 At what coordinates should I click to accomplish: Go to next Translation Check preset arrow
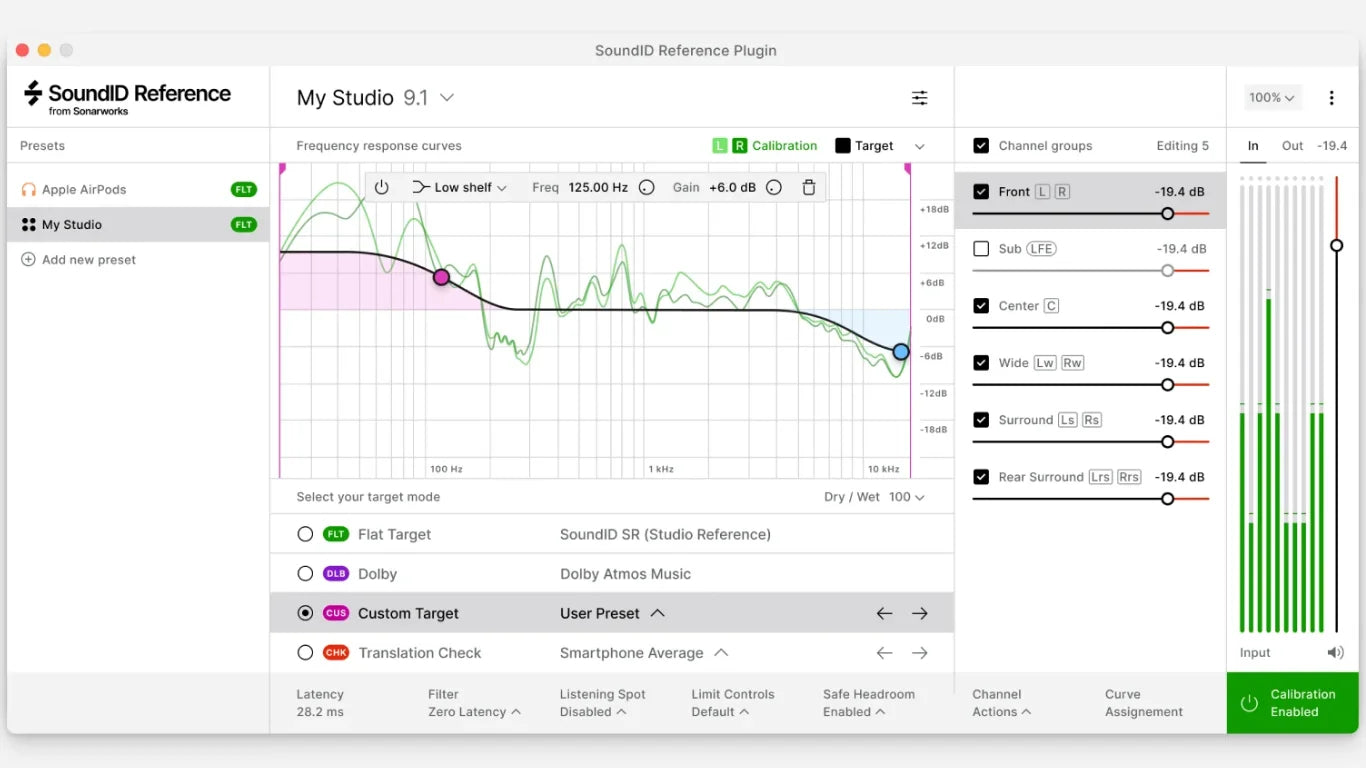(920, 653)
